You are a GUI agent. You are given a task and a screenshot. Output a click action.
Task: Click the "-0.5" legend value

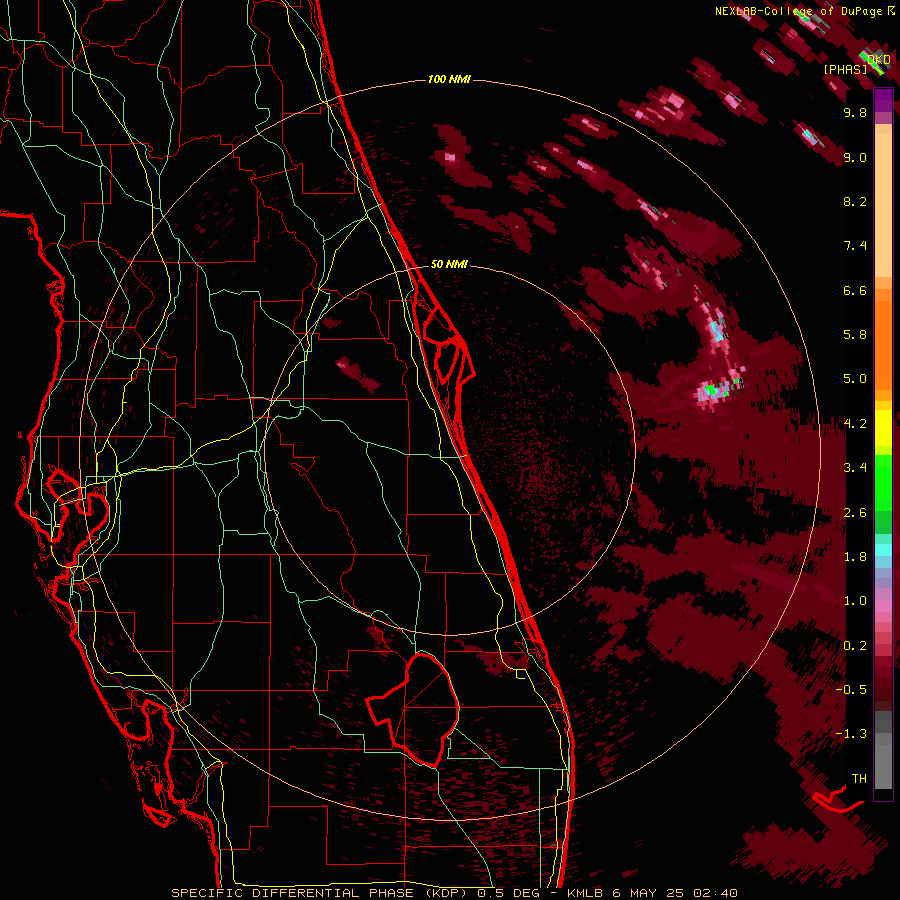tap(851, 690)
